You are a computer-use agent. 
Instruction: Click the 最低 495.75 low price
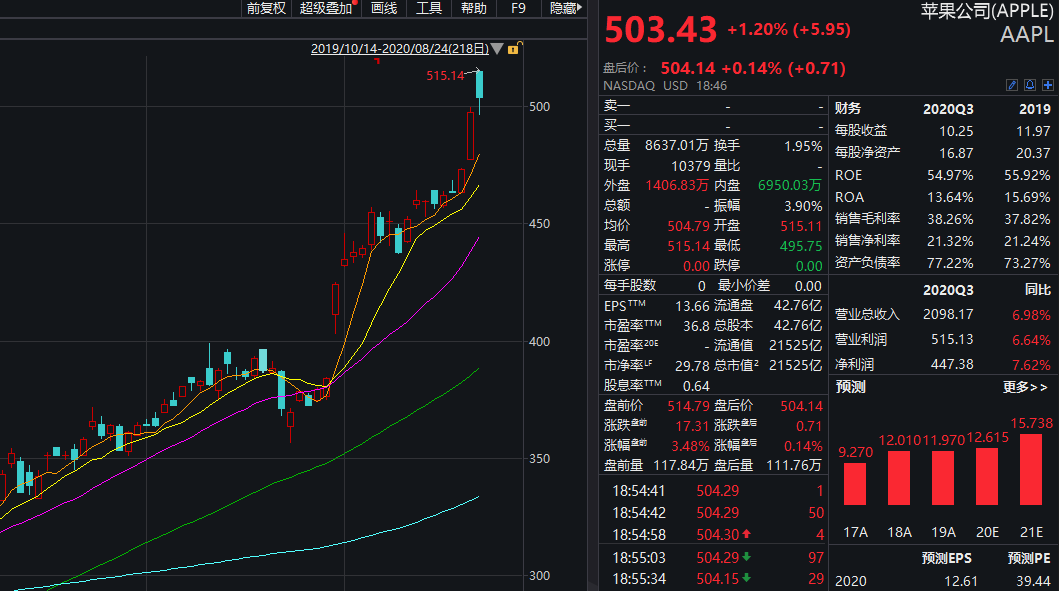click(801, 246)
